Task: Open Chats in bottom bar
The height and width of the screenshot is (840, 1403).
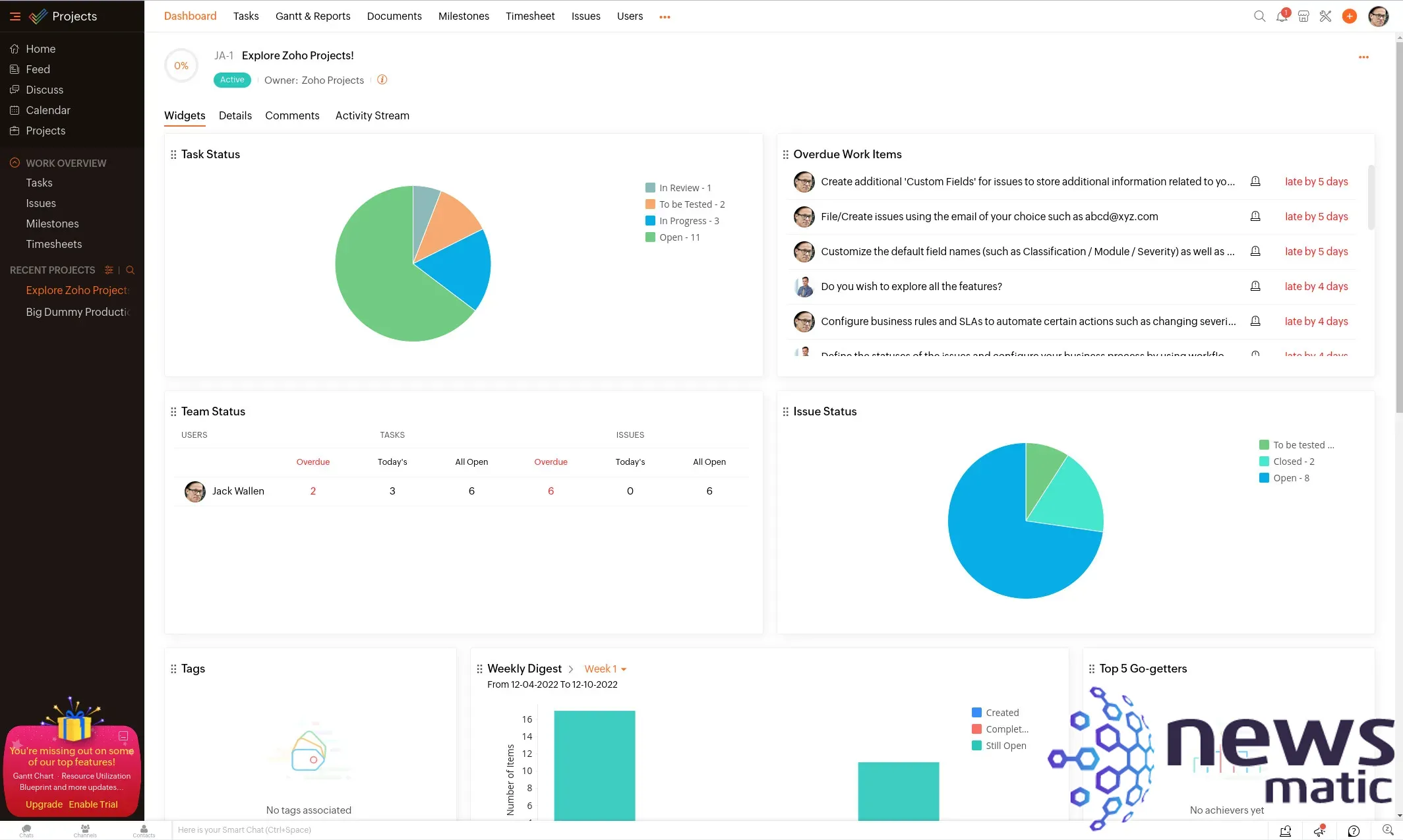Action: 26,830
